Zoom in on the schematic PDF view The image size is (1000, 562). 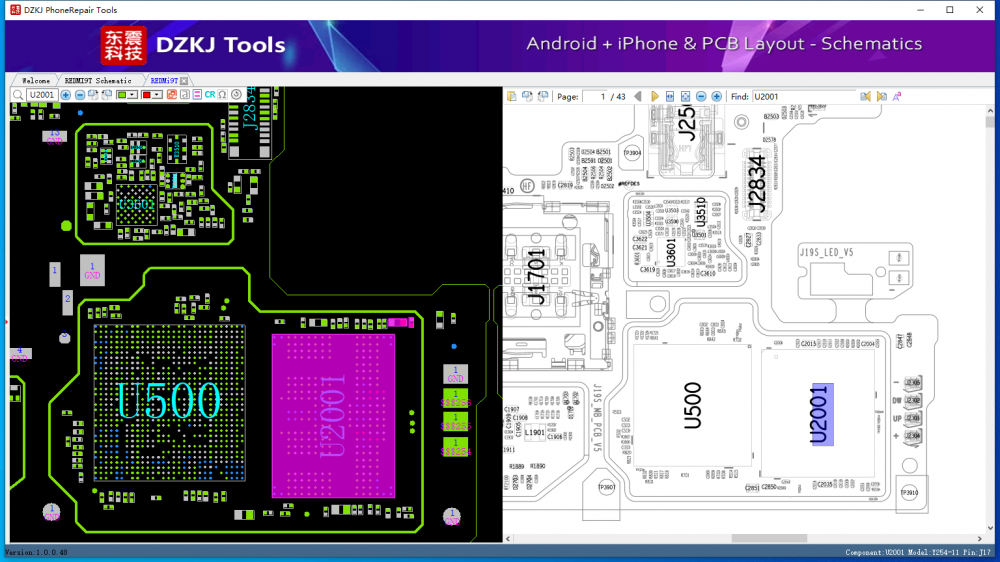pyautogui.click(x=716, y=96)
